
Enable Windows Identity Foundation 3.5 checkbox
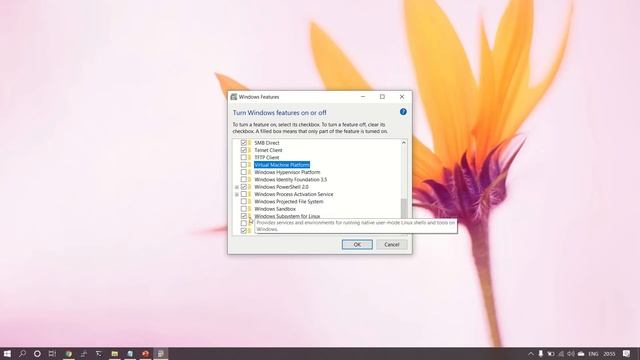point(244,180)
